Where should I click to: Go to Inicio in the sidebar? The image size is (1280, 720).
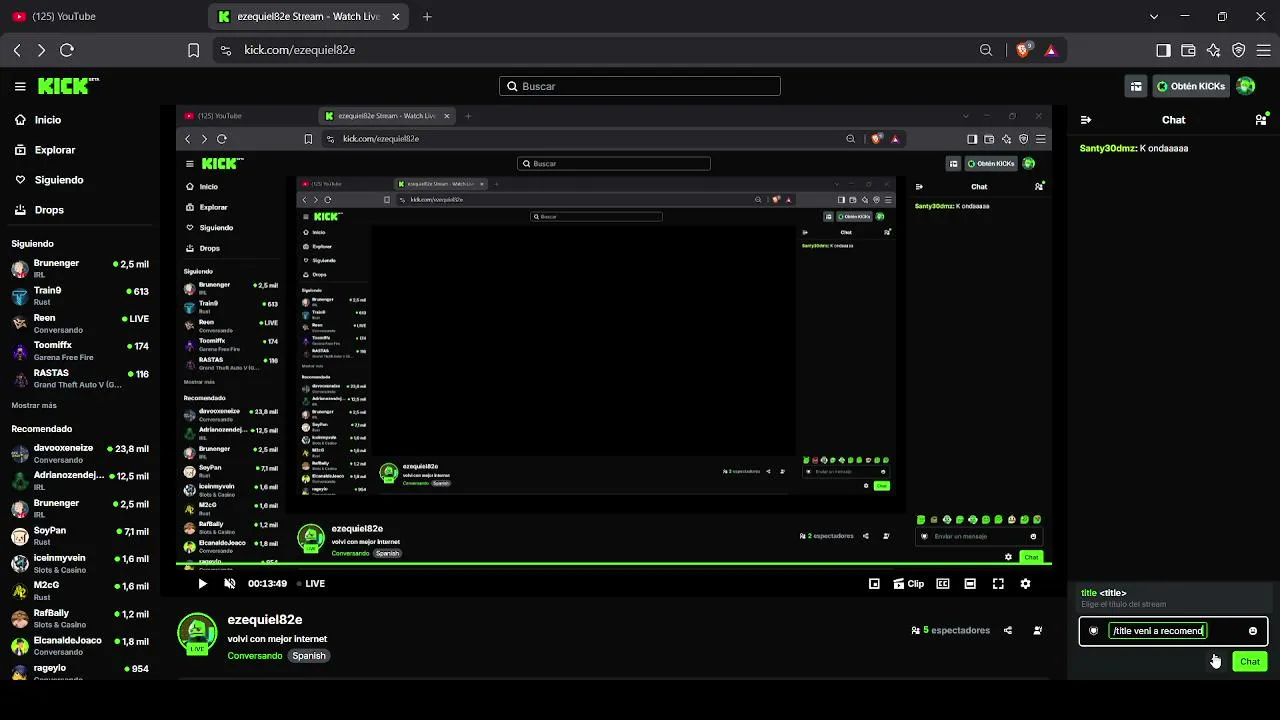pyautogui.click(x=47, y=120)
